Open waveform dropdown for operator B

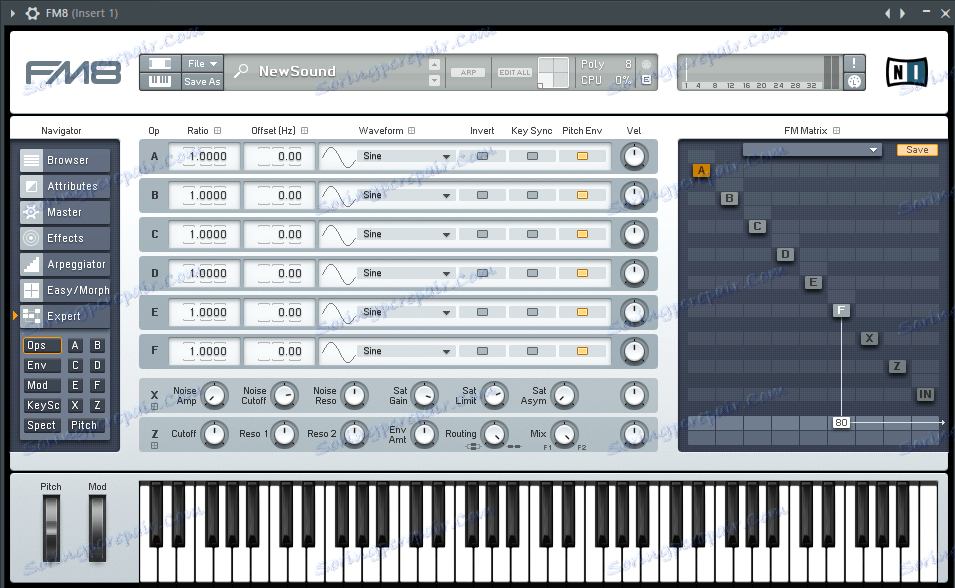pos(406,195)
